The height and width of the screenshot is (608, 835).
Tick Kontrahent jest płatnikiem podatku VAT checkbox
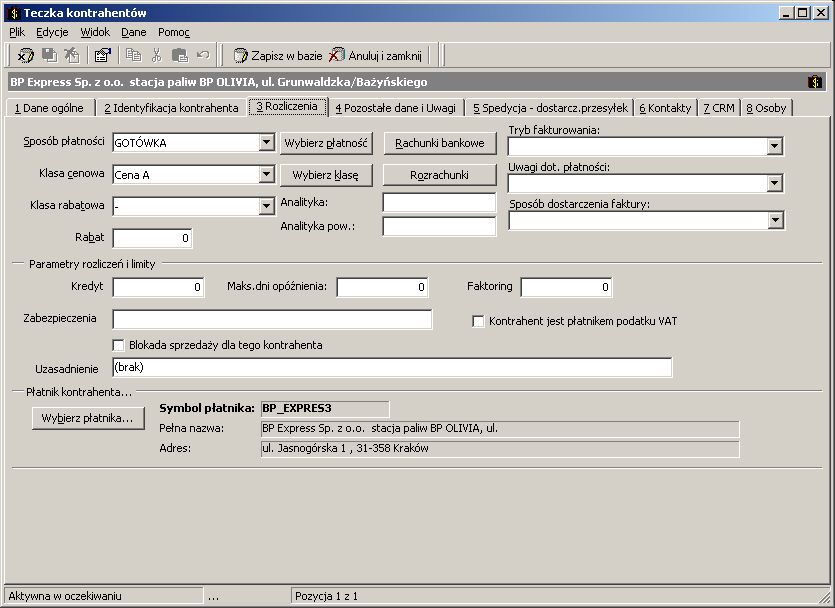click(x=478, y=322)
